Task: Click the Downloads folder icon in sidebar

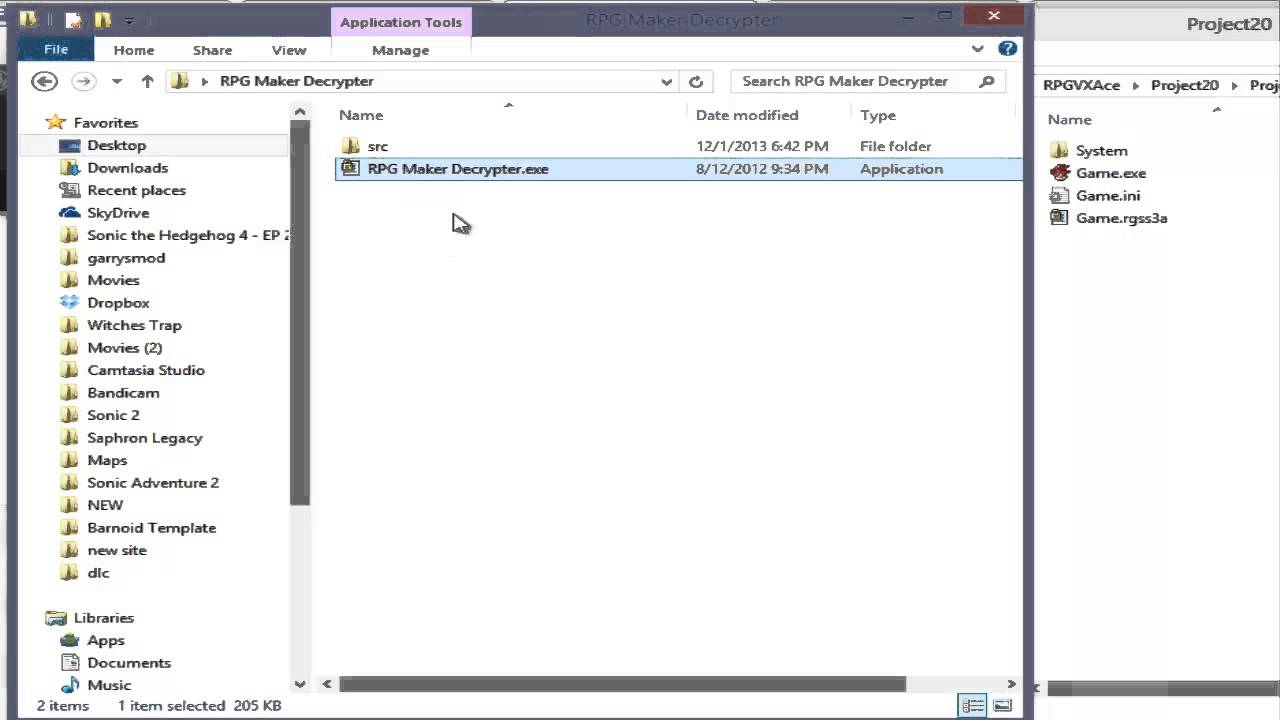Action: tap(69, 168)
